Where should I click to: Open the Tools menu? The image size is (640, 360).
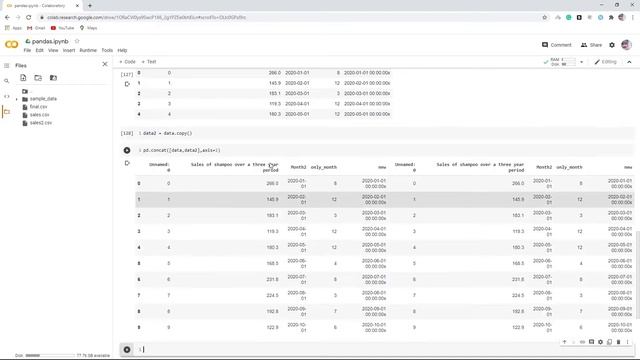(107, 50)
